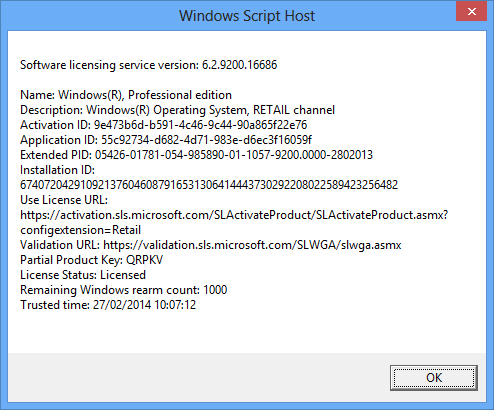Viewport: 494px width, 410px height.
Task: Click the configextension=Retail text
Action: tap(81, 230)
